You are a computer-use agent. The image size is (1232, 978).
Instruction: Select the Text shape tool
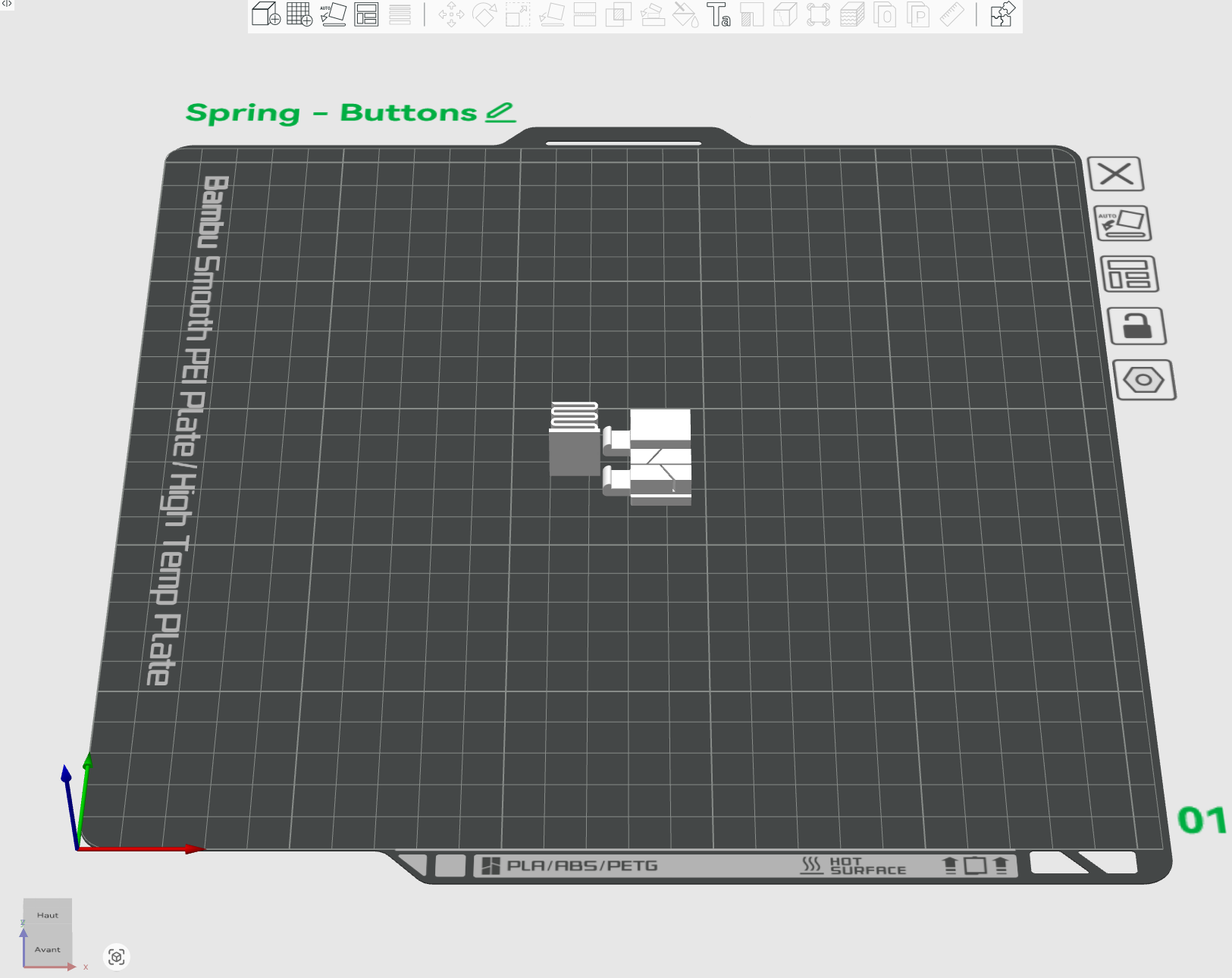click(x=718, y=14)
